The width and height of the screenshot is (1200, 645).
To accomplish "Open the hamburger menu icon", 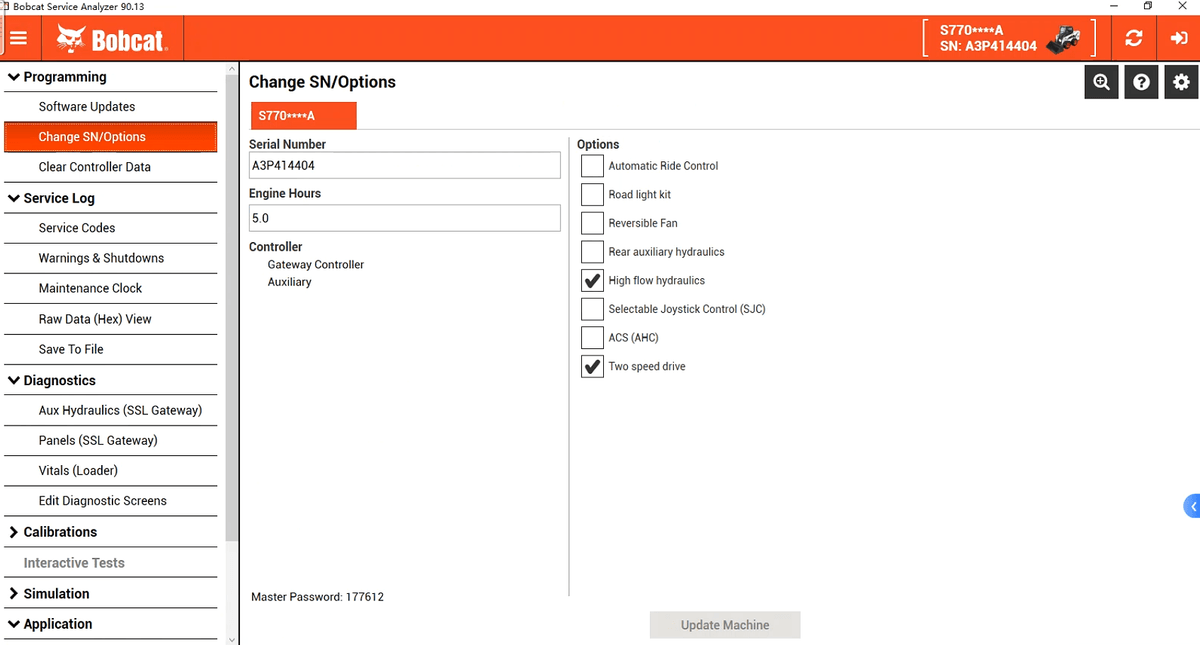I will click(x=18, y=38).
